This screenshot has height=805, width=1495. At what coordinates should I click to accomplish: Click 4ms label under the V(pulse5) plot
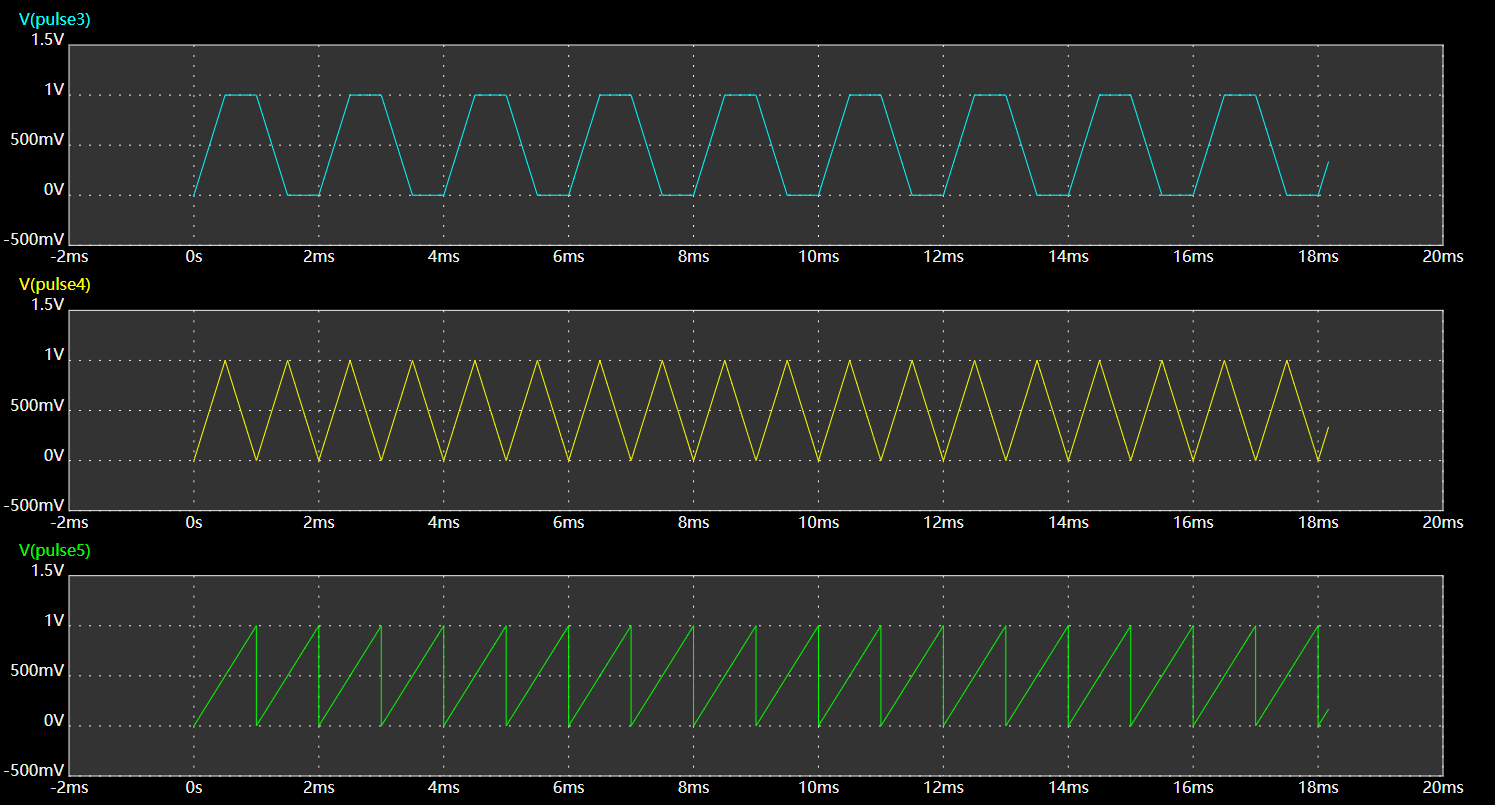(443, 787)
